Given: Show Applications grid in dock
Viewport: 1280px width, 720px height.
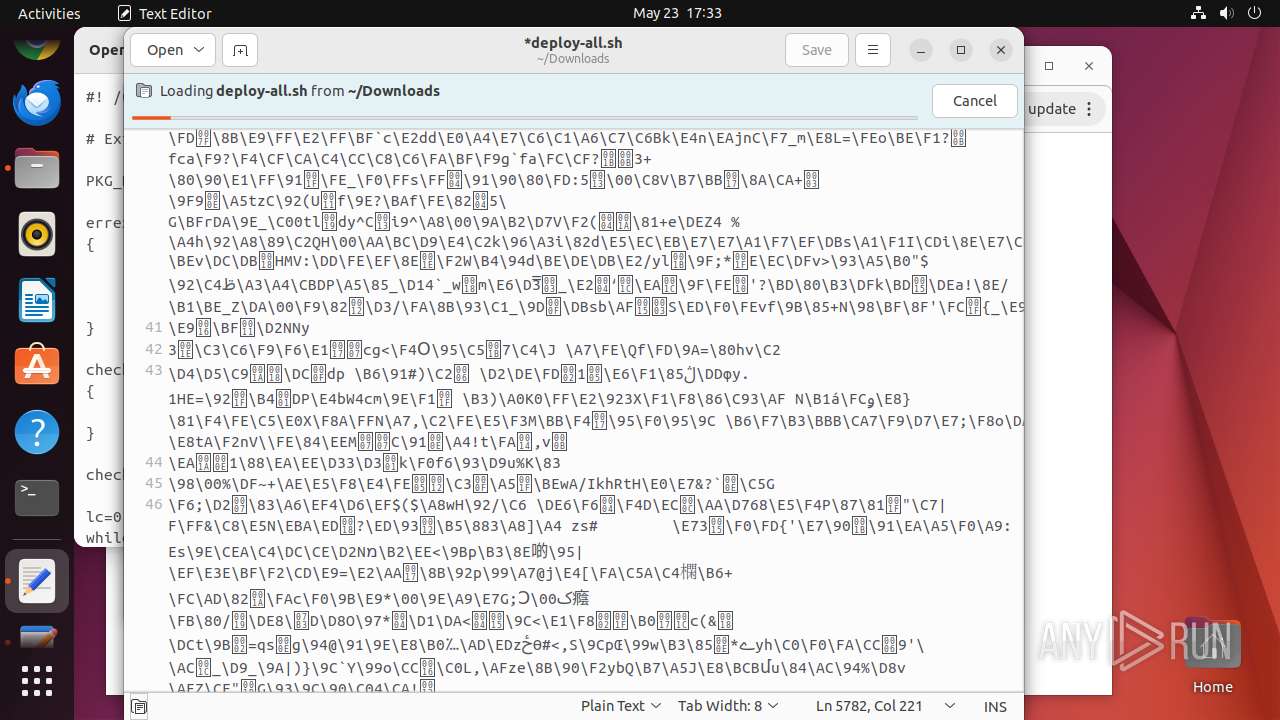Looking at the screenshot, I should click(x=37, y=681).
